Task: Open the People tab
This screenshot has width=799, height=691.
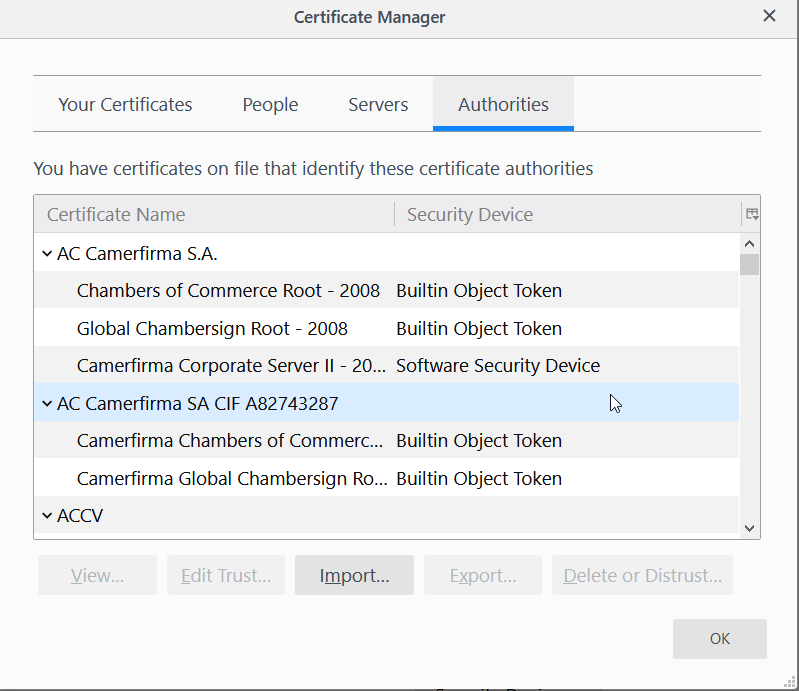Action: click(270, 104)
